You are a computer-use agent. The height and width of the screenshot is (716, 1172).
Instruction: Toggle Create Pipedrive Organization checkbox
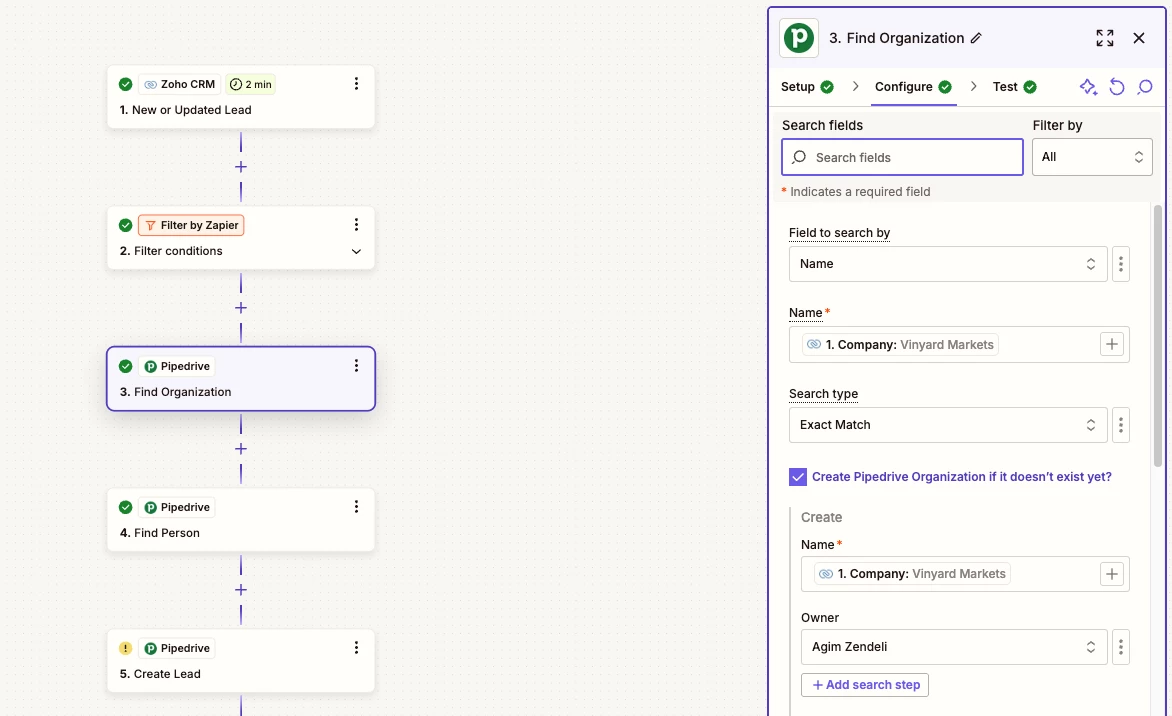point(798,477)
